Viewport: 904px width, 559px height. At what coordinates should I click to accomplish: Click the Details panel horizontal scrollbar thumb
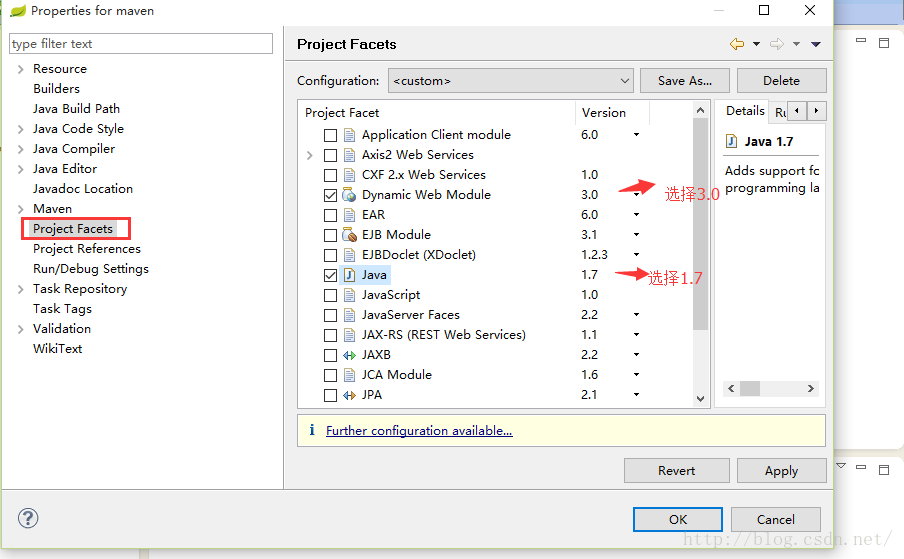click(749, 388)
